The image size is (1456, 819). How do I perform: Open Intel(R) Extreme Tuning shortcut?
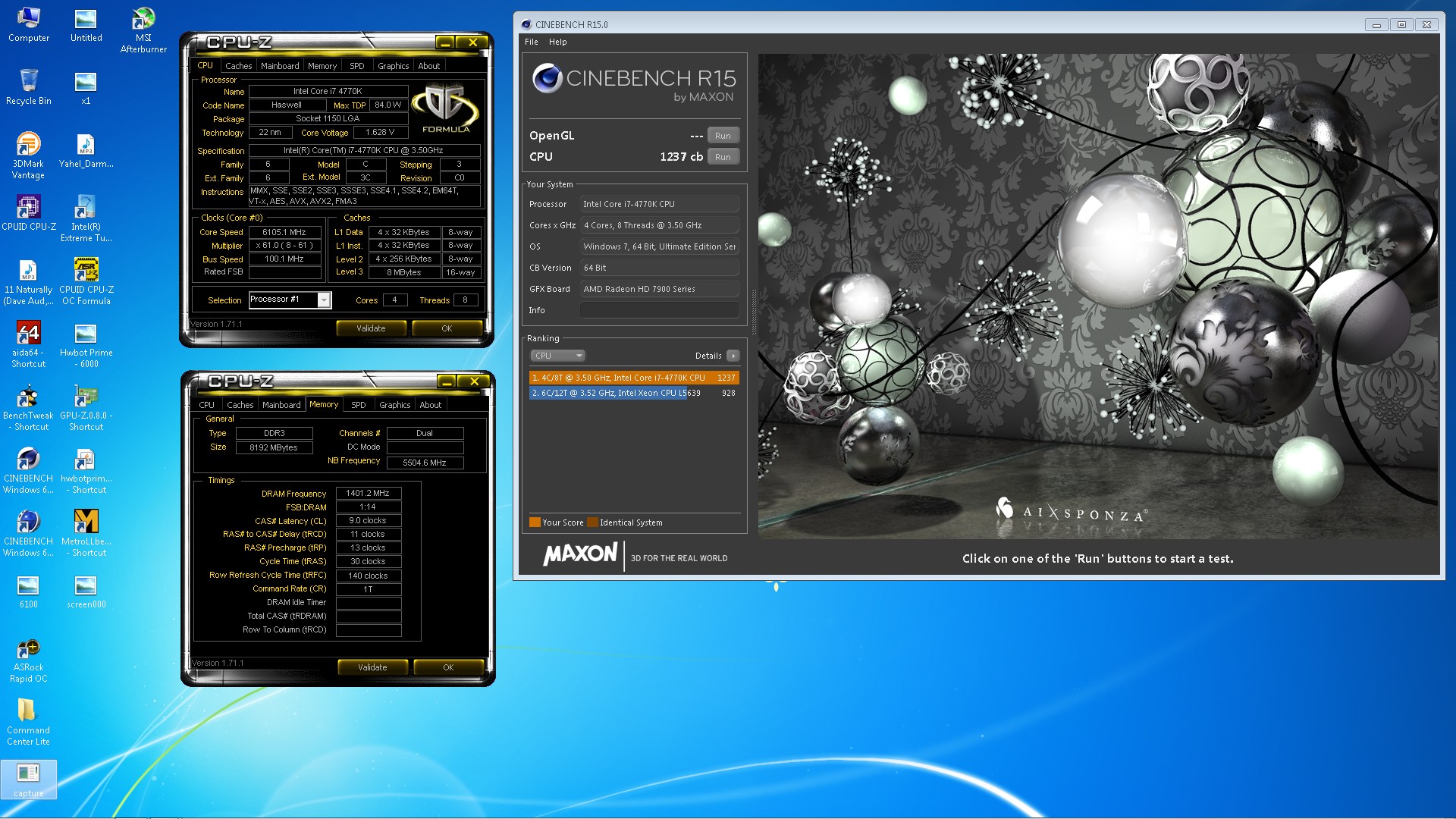click(x=86, y=218)
